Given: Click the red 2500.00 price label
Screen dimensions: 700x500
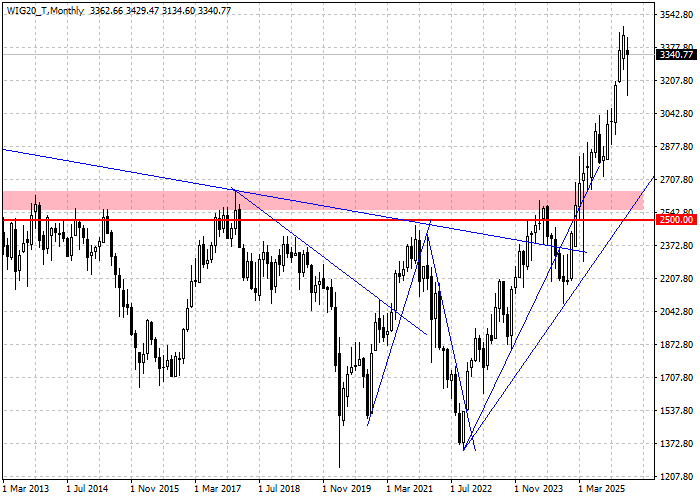Looking at the screenshot, I should (x=676, y=219).
